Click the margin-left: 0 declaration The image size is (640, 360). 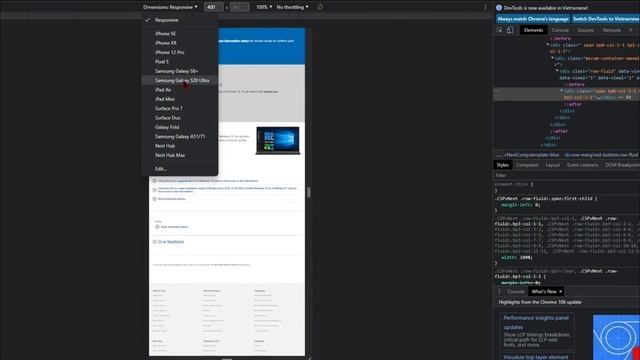[520, 205]
